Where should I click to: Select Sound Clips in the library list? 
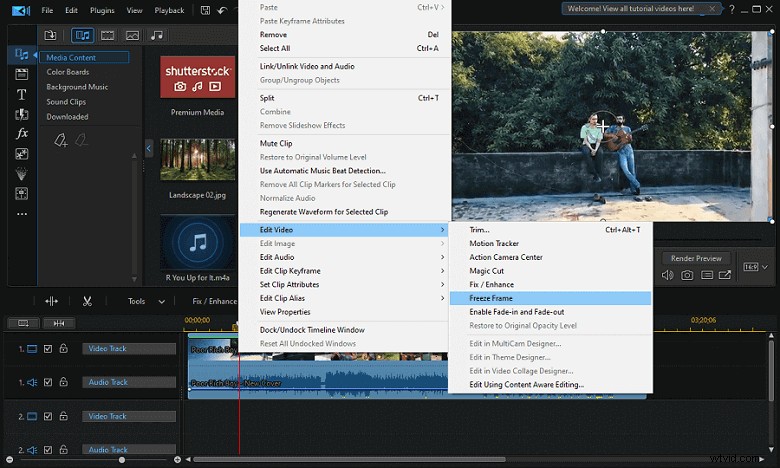66,102
